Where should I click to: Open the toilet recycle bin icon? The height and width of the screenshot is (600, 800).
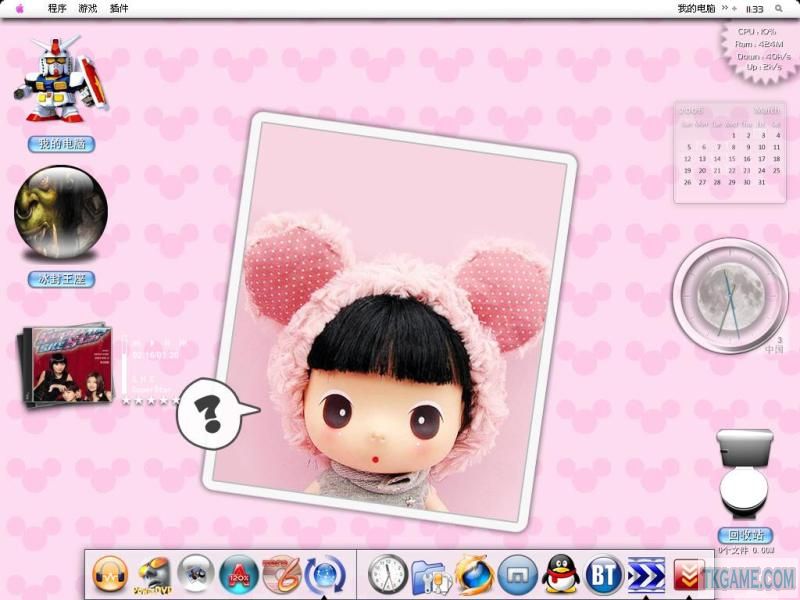coord(744,474)
